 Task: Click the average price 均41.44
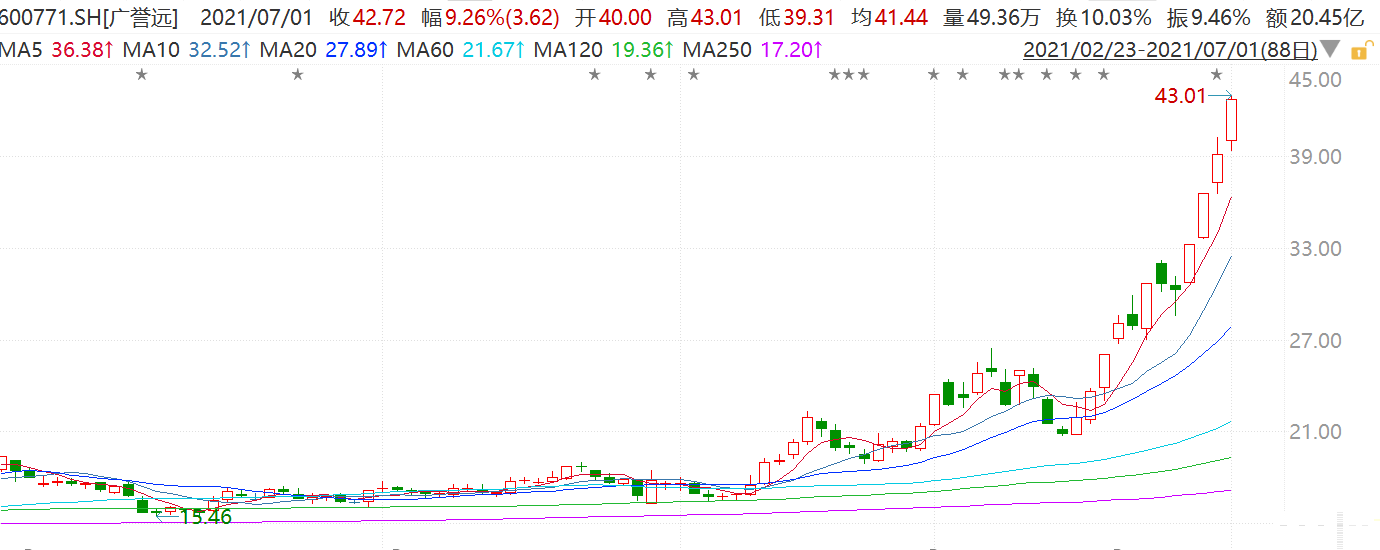[889, 18]
